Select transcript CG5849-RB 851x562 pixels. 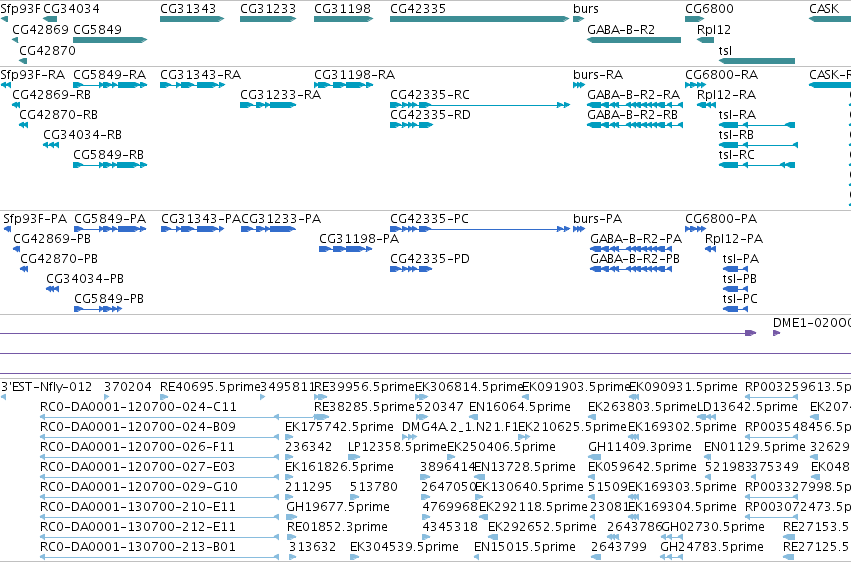(110, 165)
